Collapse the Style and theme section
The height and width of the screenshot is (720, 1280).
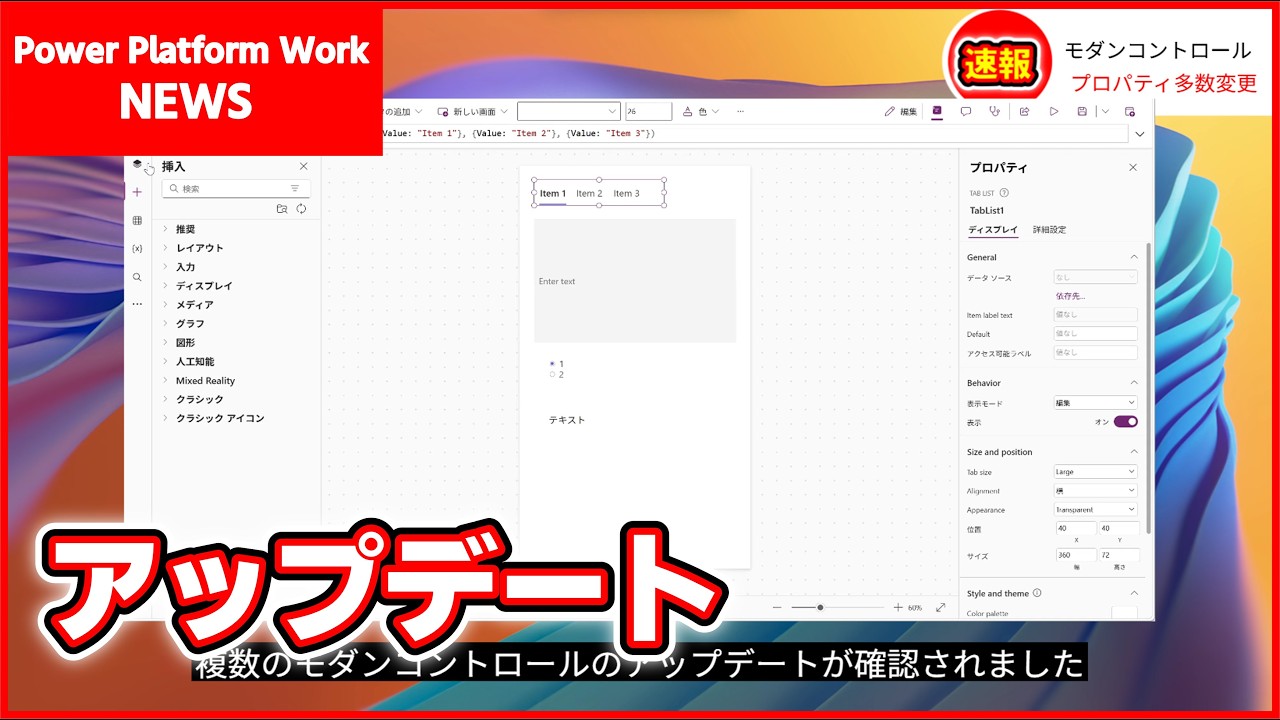[1134, 593]
